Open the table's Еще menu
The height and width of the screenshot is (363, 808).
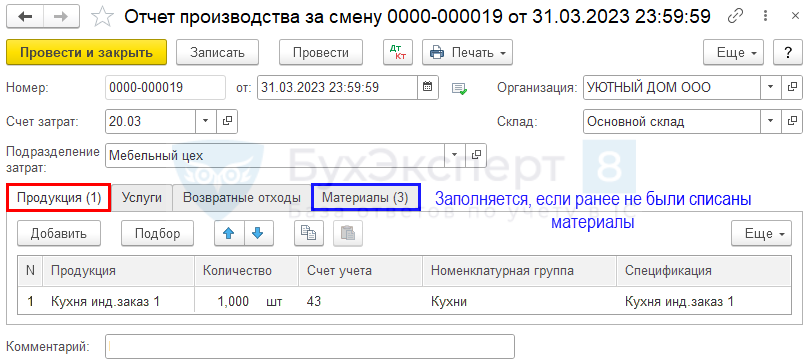[x=761, y=234]
